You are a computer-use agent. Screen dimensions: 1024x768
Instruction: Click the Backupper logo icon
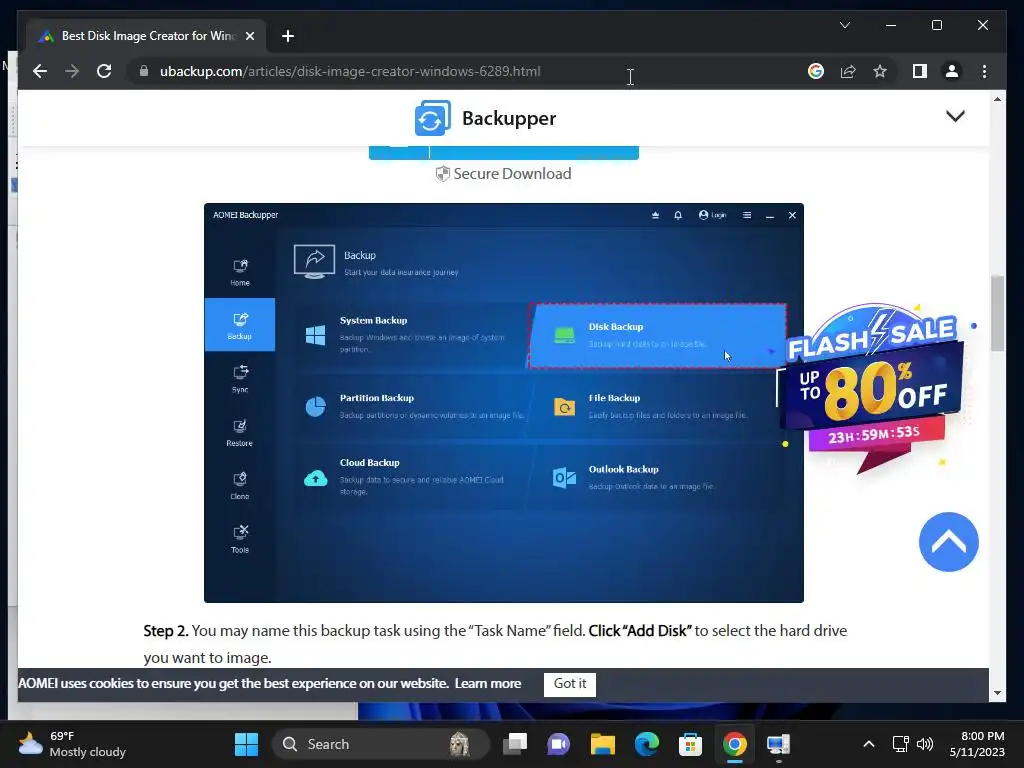[432, 118]
